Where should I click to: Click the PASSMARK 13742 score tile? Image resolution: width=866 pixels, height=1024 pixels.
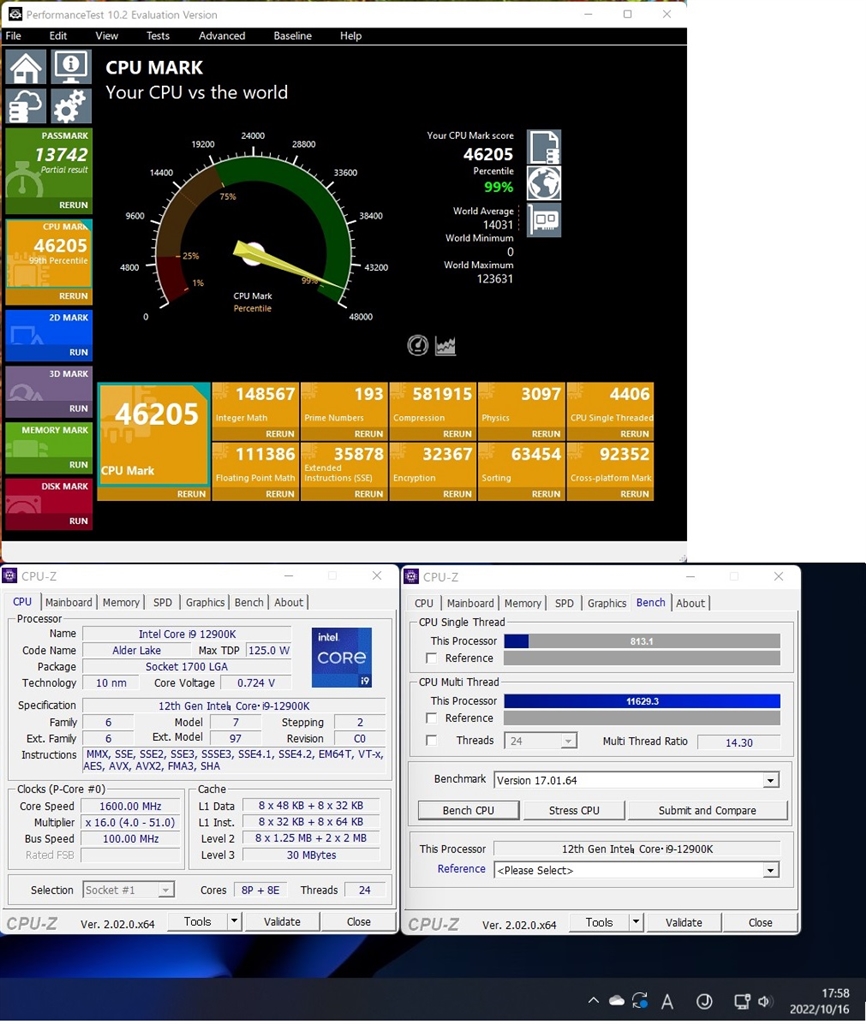(x=49, y=163)
